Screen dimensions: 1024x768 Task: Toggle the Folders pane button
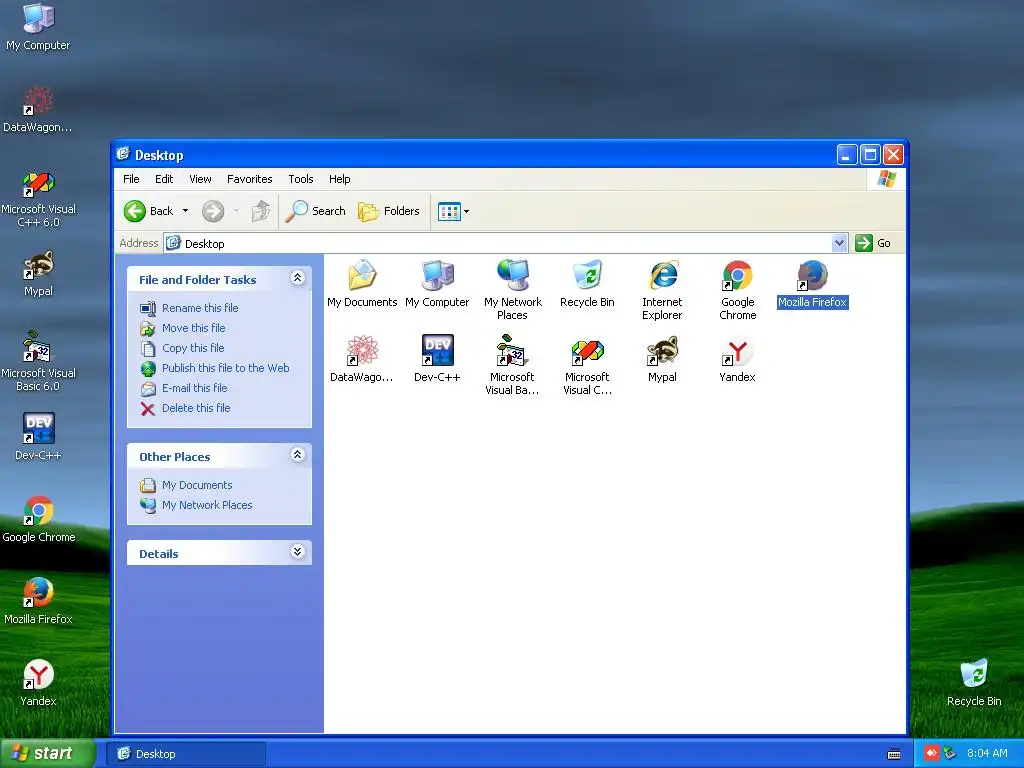click(x=389, y=211)
